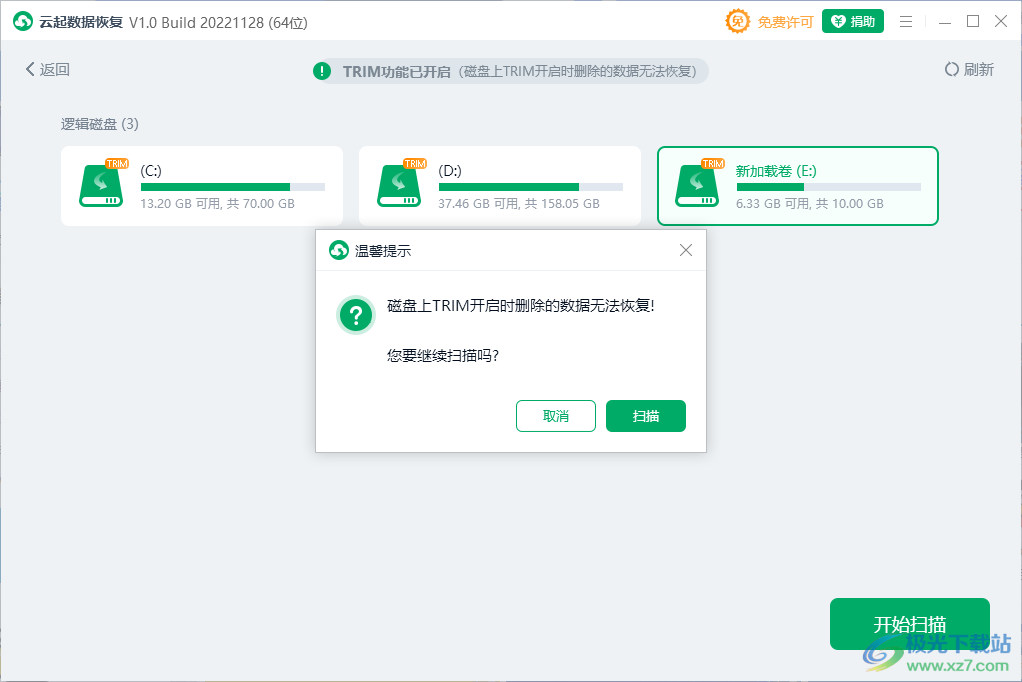Viewport: 1022px width, 682px height.
Task: Click the D: drive usage progress bar
Action: [x=530, y=186]
